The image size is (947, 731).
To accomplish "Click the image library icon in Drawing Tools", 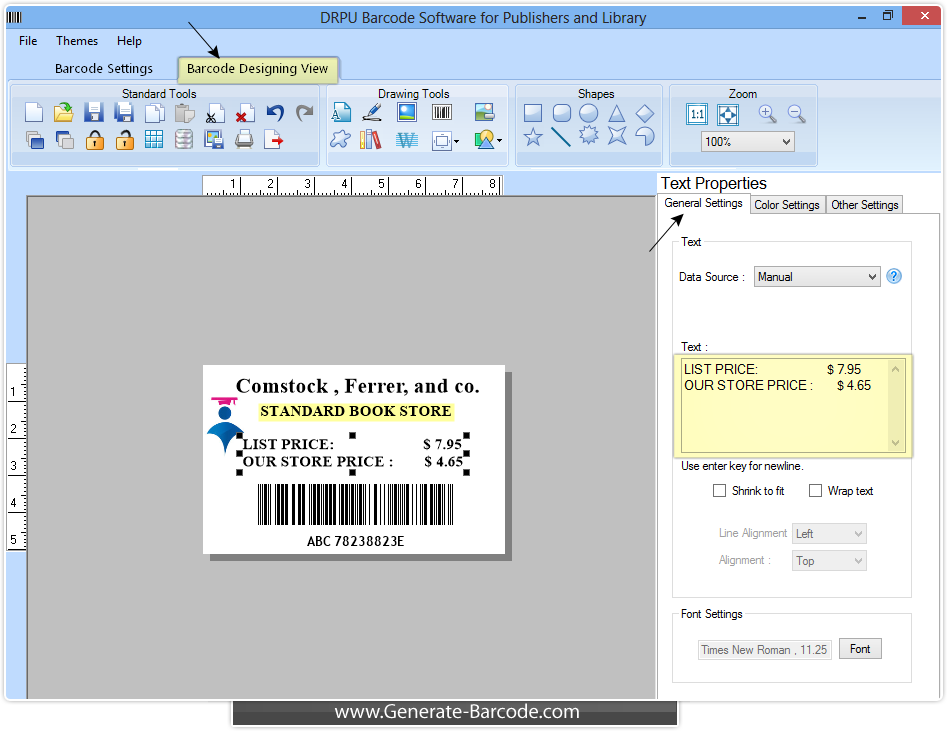I will click(484, 113).
